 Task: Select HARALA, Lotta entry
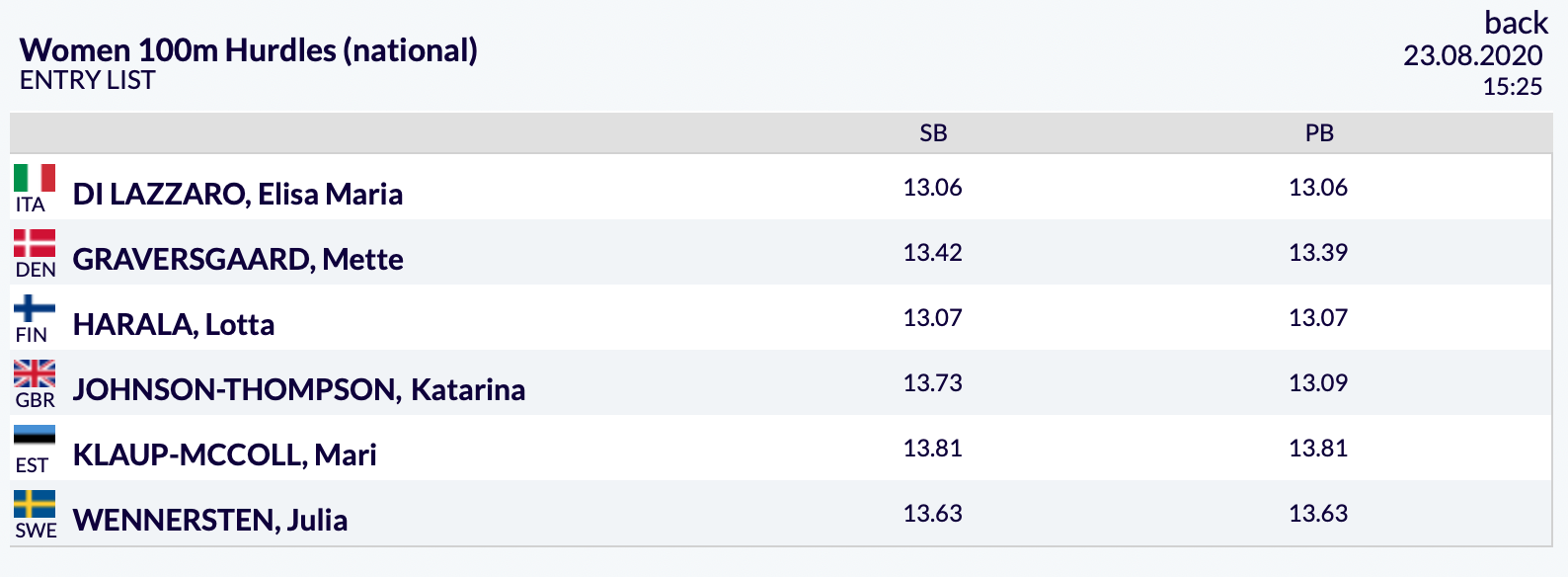[x=174, y=324]
